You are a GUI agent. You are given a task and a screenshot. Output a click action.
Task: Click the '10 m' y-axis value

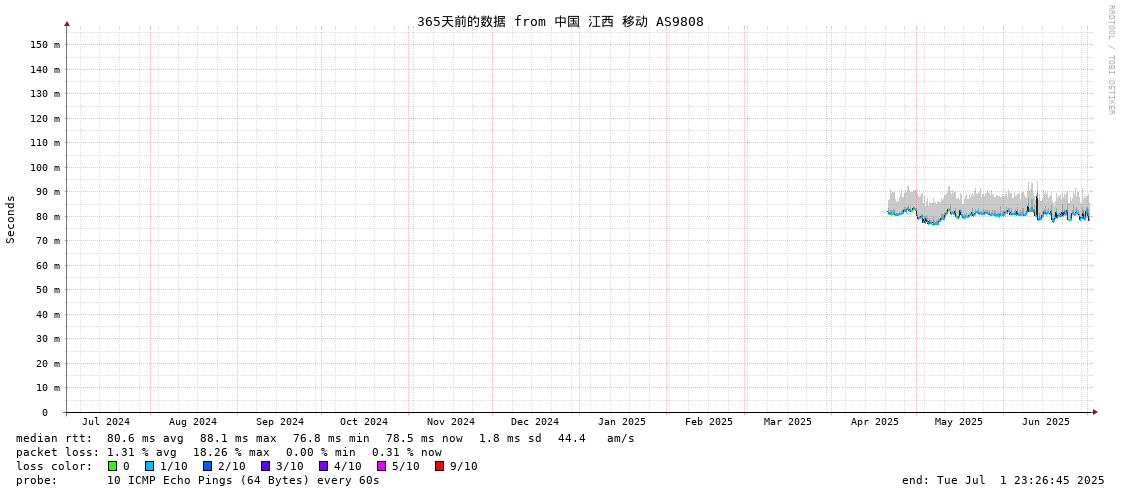[49, 387]
